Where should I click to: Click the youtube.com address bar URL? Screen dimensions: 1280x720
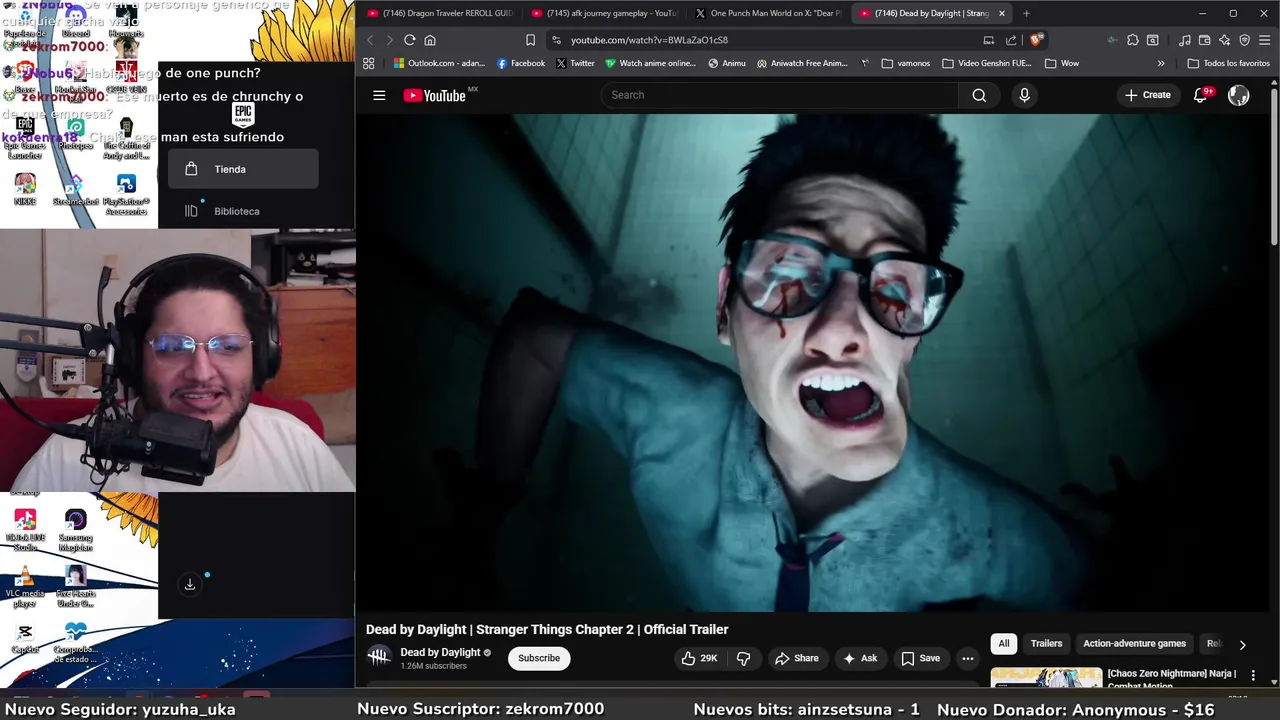[649, 40]
